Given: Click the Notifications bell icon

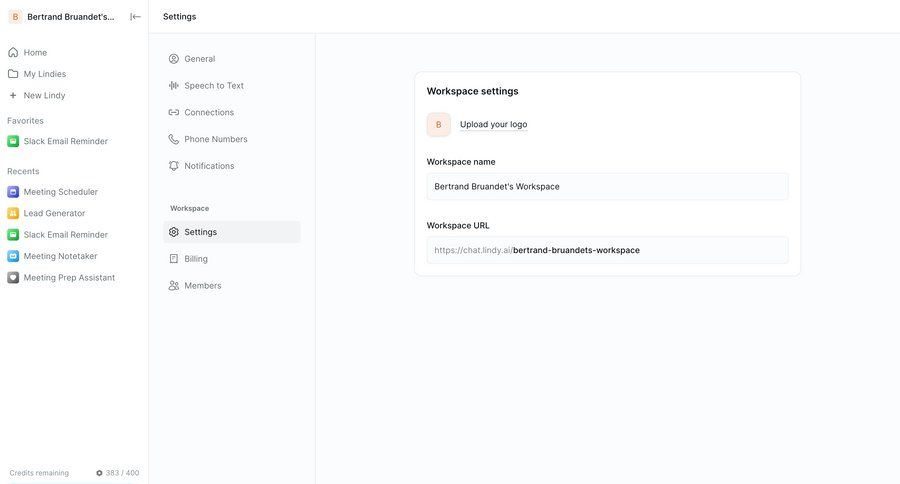Looking at the screenshot, I should tap(173, 166).
